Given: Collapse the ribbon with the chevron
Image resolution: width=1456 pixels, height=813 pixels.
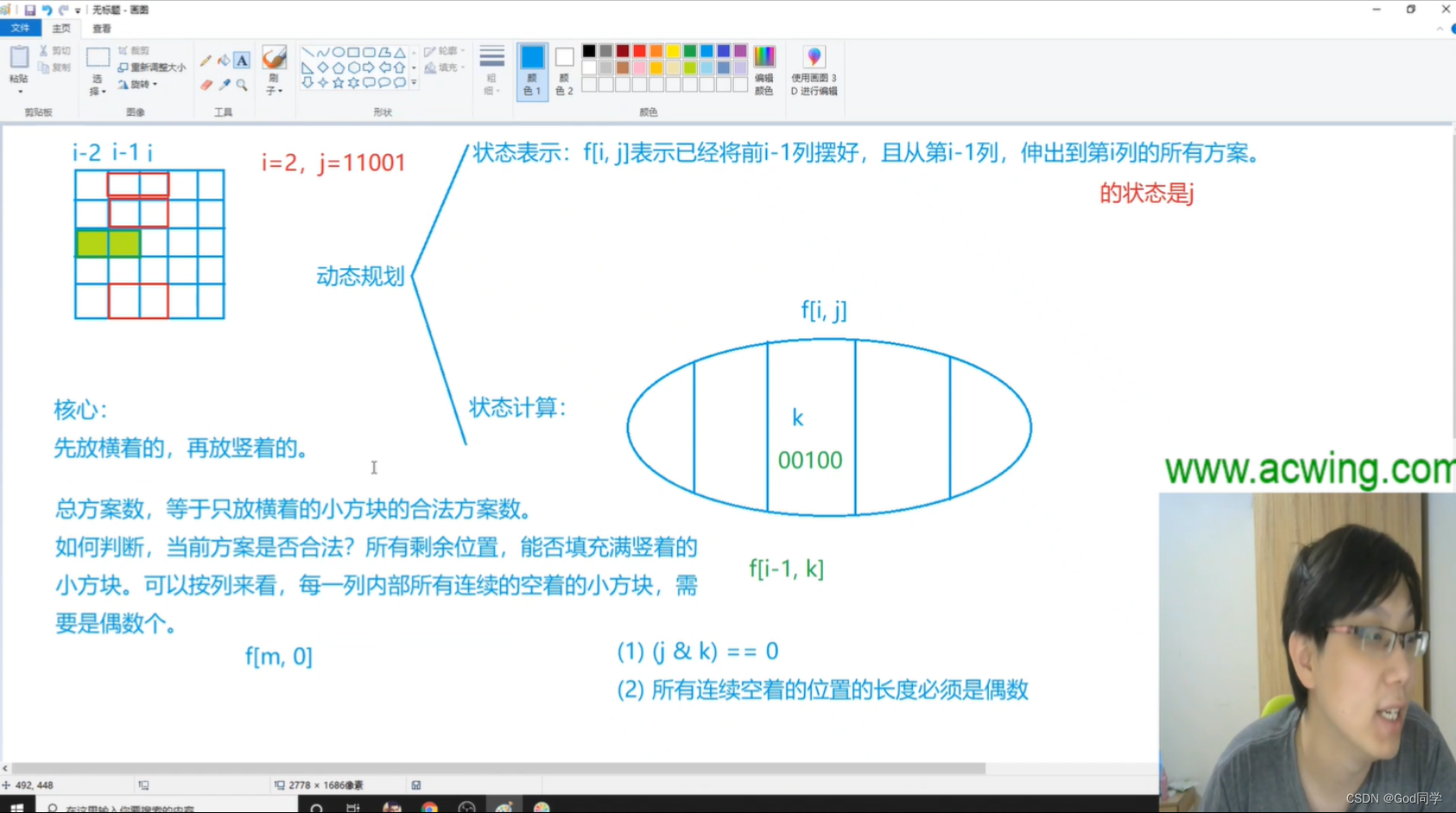Looking at the screenshot, I should tap(1440, 28).
